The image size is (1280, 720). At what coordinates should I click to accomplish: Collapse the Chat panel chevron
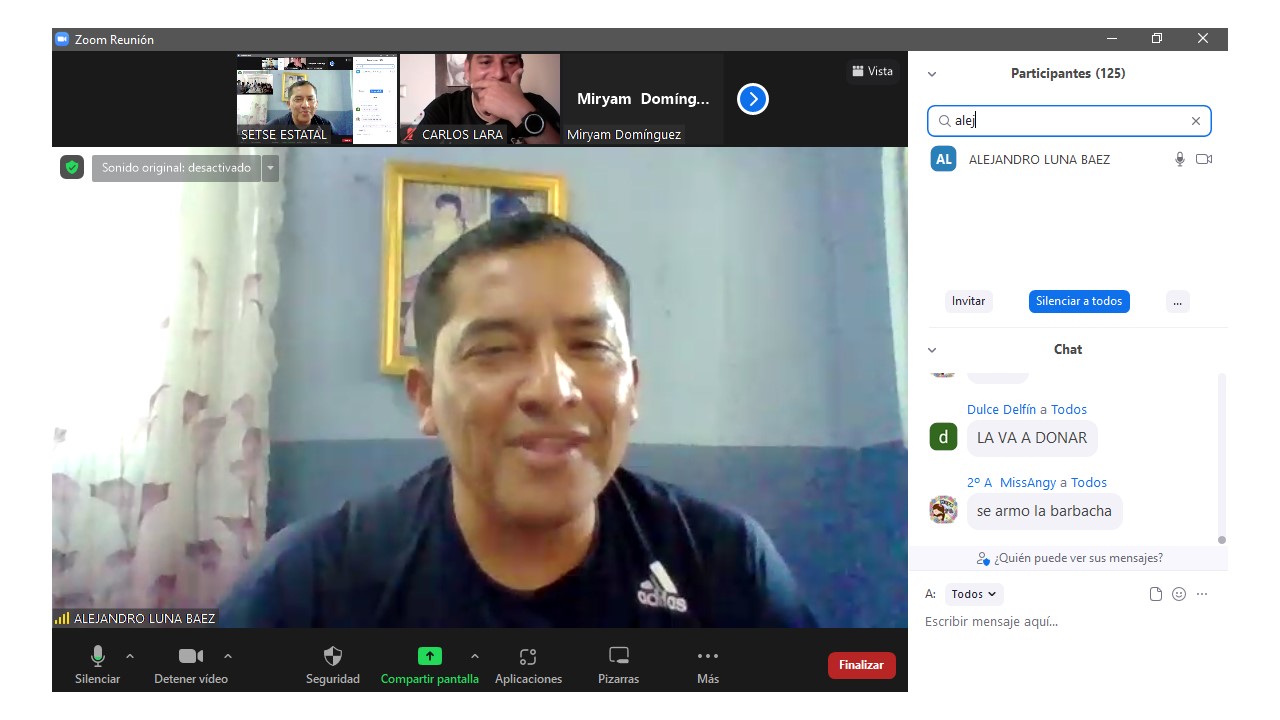932,350
